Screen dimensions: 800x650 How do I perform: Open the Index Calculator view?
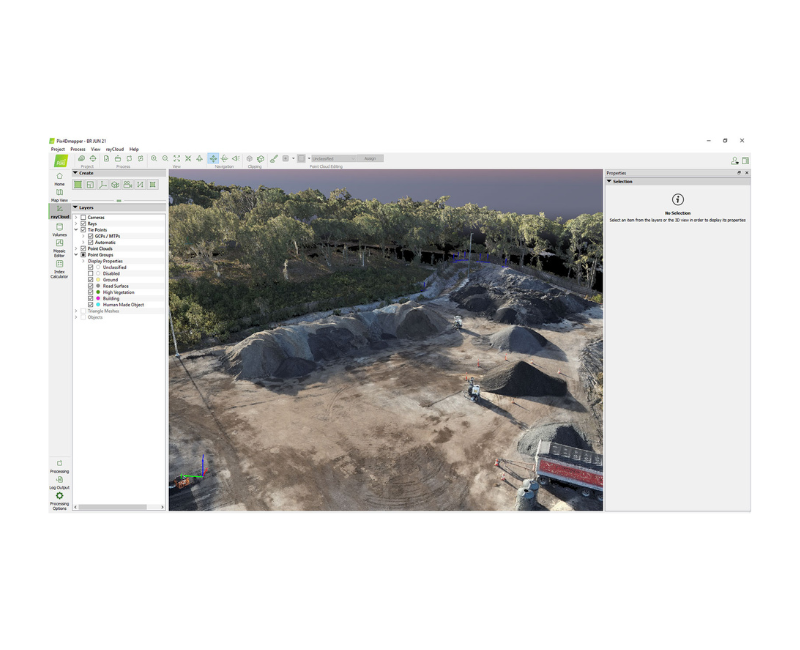coord(59,269)
